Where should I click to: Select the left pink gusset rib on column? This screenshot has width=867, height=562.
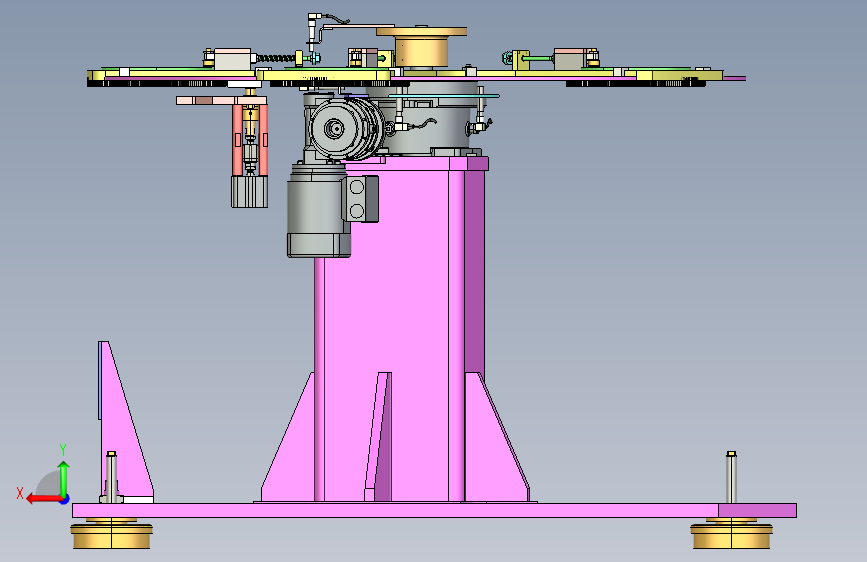pos(288,437)
